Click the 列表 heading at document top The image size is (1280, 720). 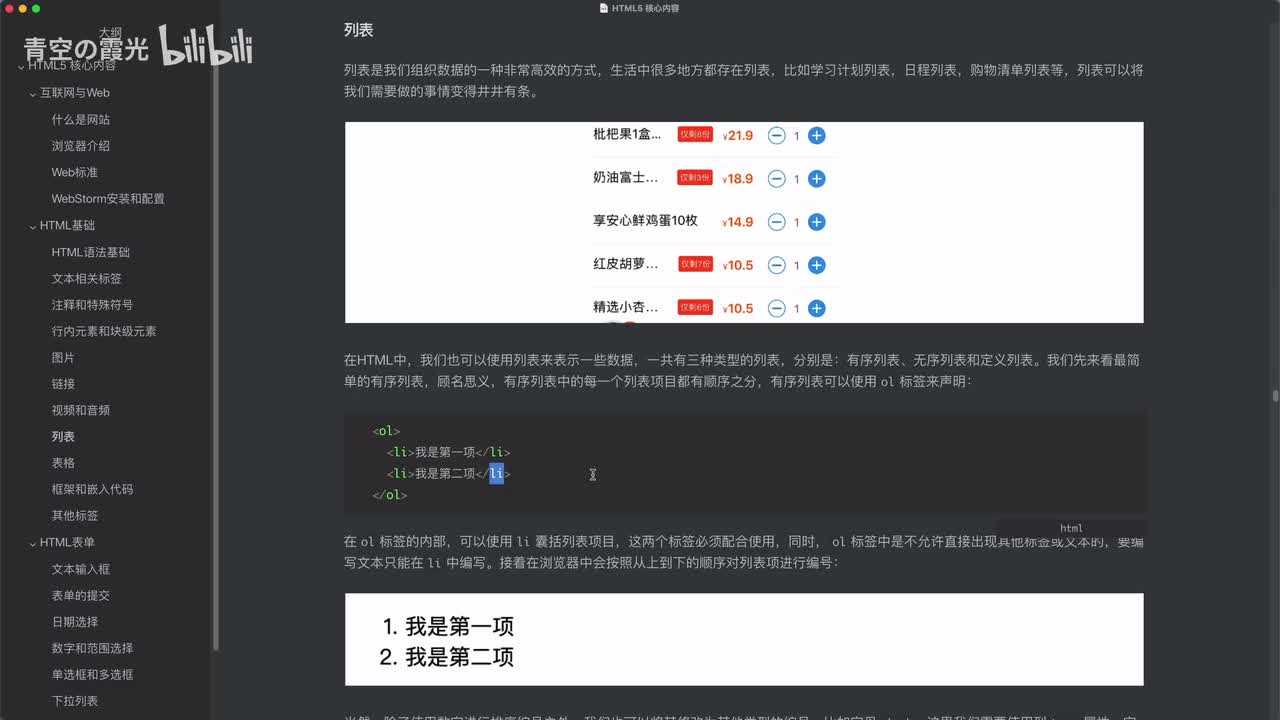point(358,30)
